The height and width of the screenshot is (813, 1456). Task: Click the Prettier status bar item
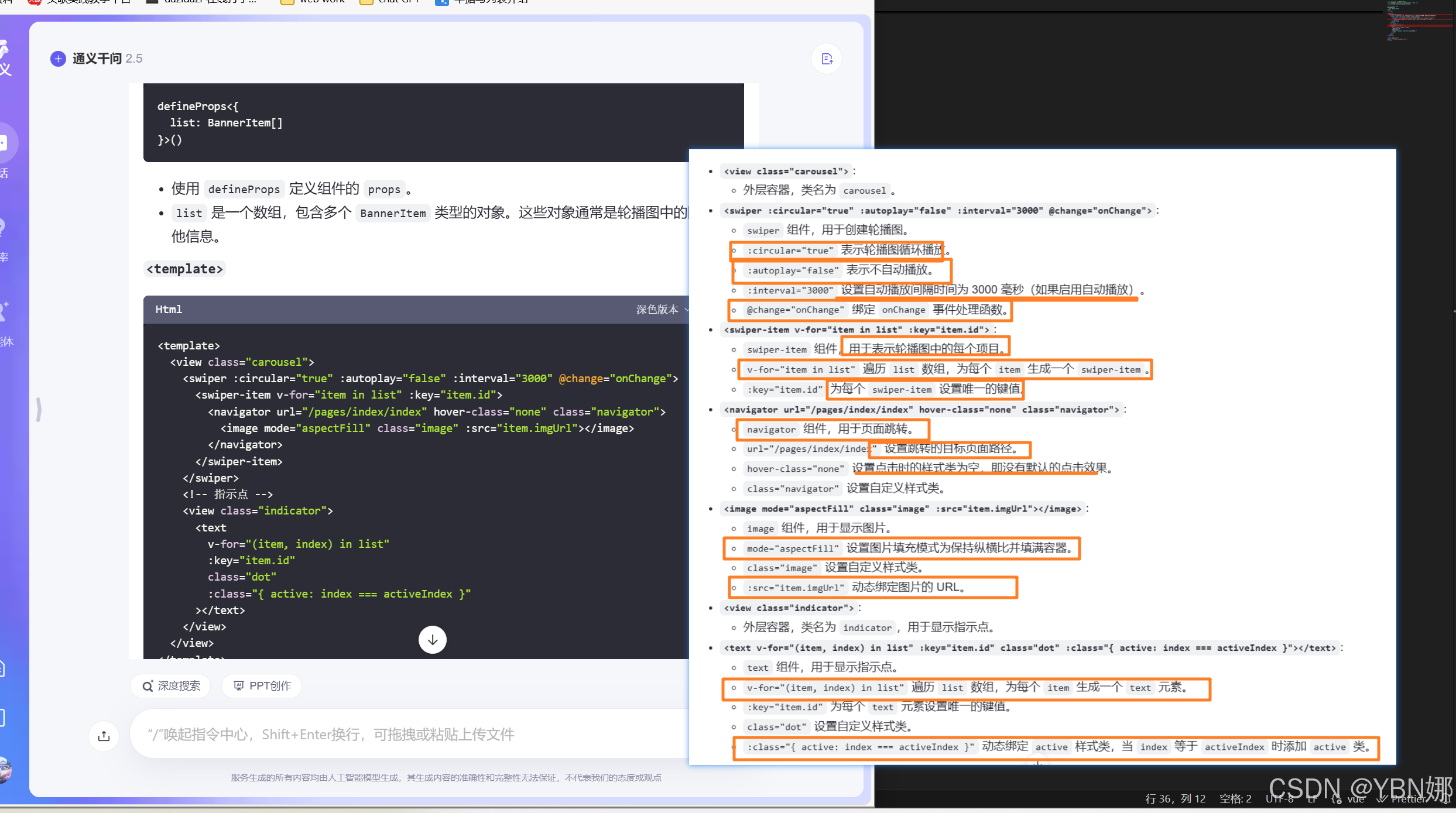(x=1405, y=799)
